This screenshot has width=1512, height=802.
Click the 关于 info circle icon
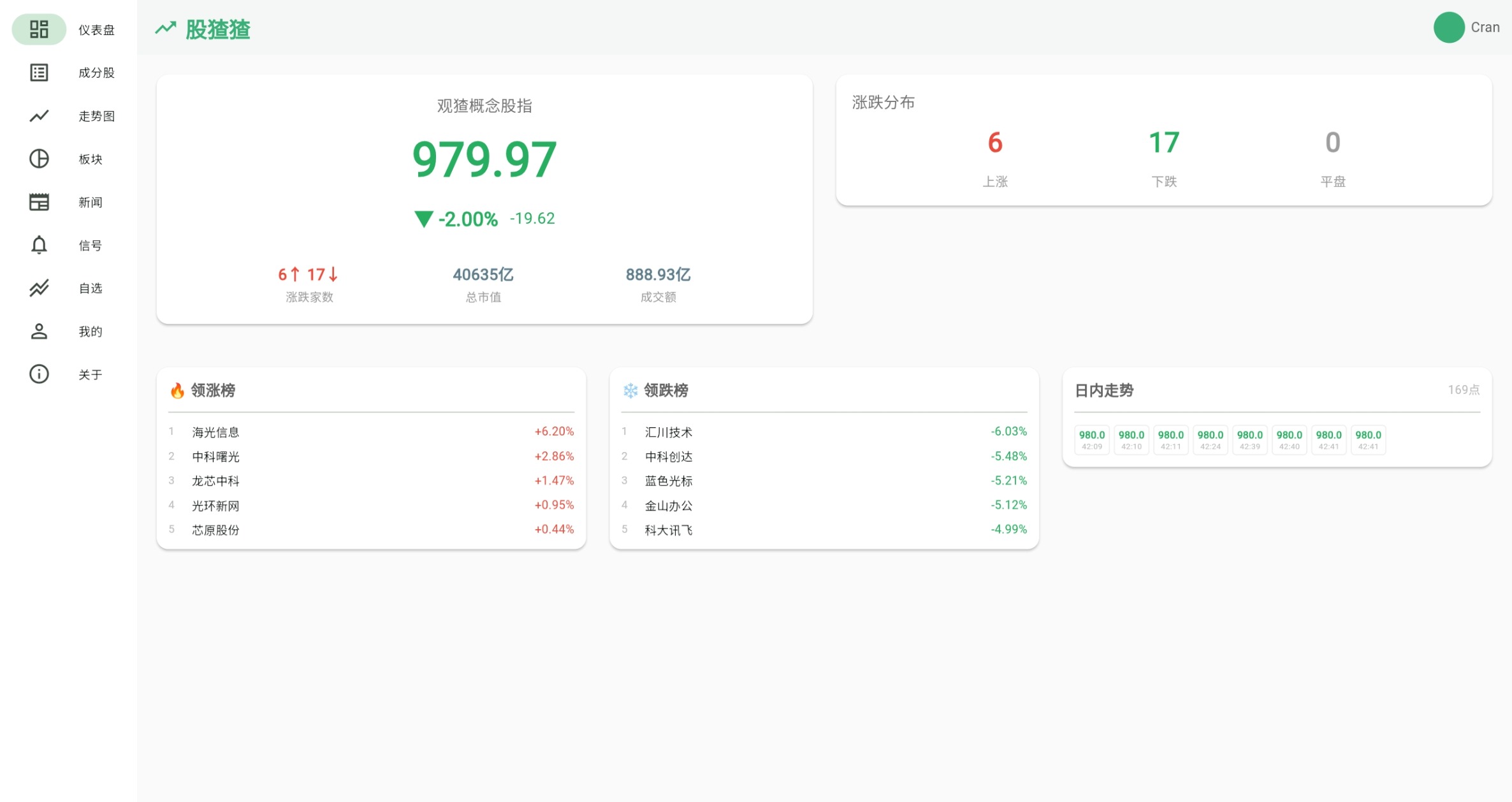click(39, 374)
